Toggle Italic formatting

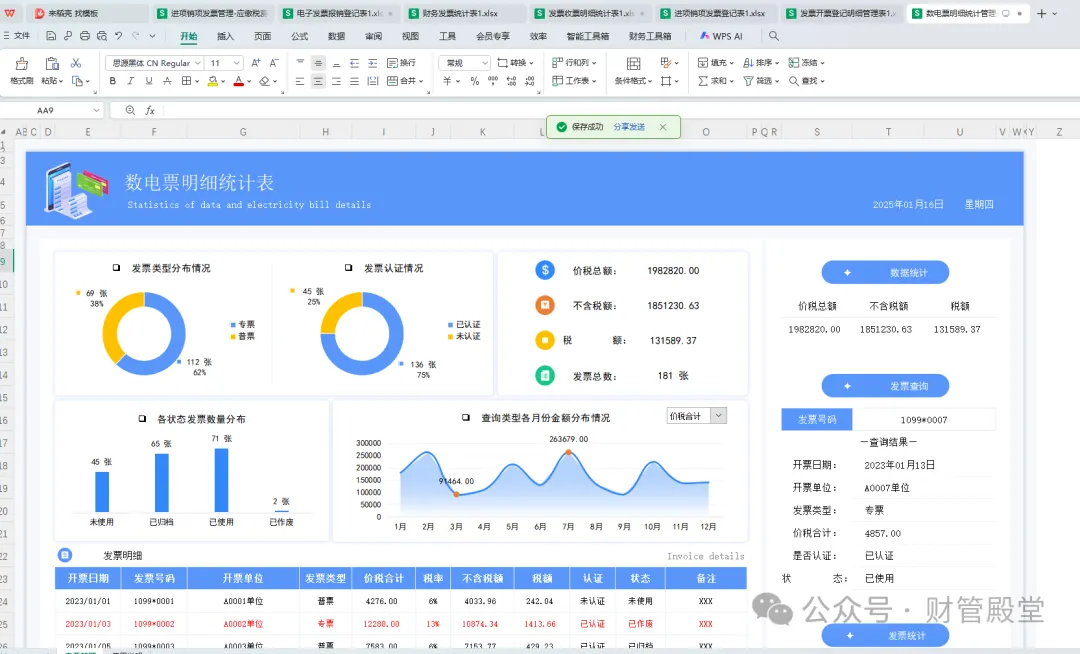point(130,81)
